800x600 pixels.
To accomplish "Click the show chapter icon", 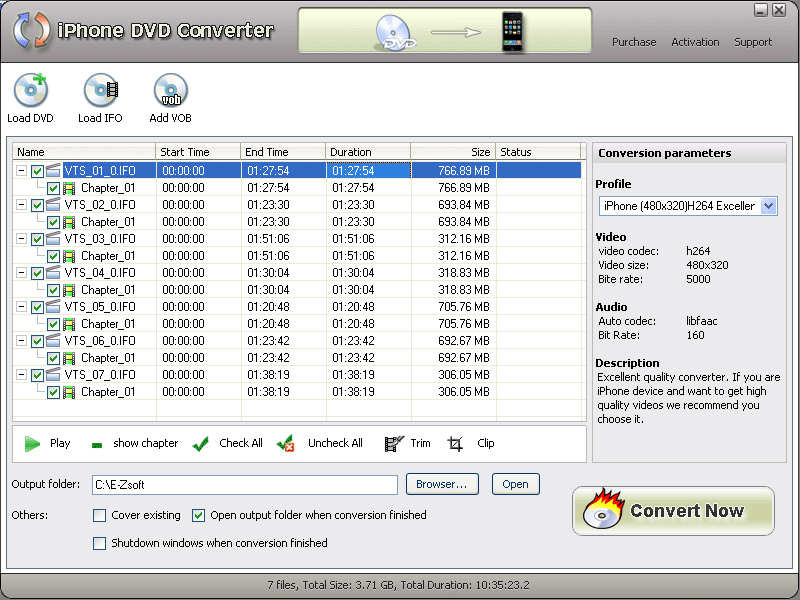I will click(96, 445).
